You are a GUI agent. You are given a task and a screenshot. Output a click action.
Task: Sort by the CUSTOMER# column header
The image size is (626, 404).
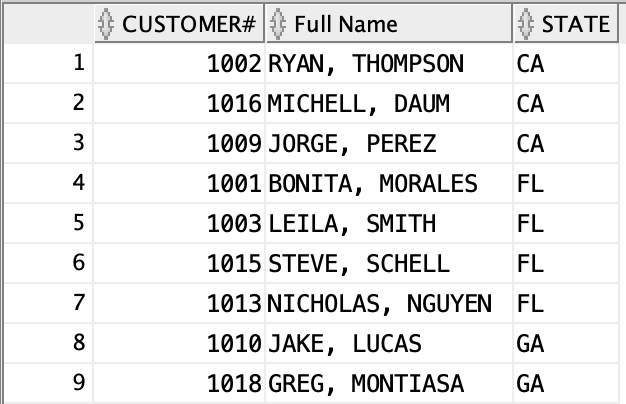point(188,23)
